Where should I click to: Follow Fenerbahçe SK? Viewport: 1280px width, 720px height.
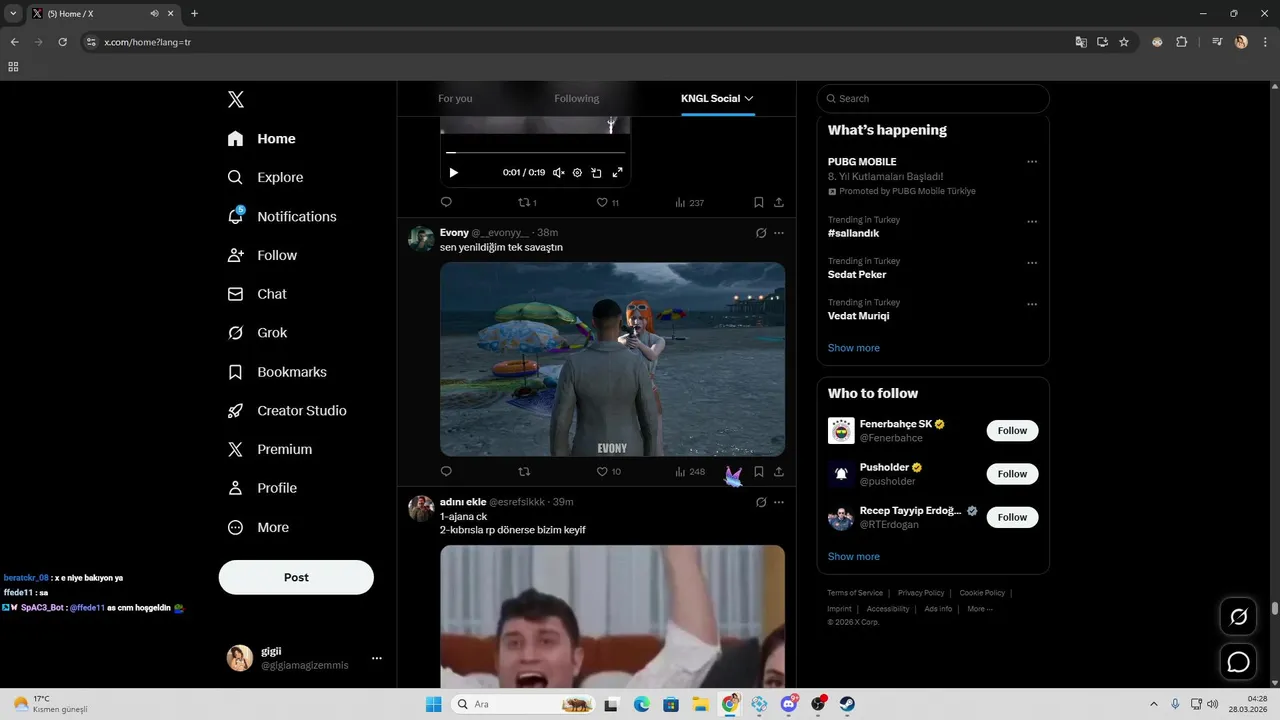point(1012,431)
